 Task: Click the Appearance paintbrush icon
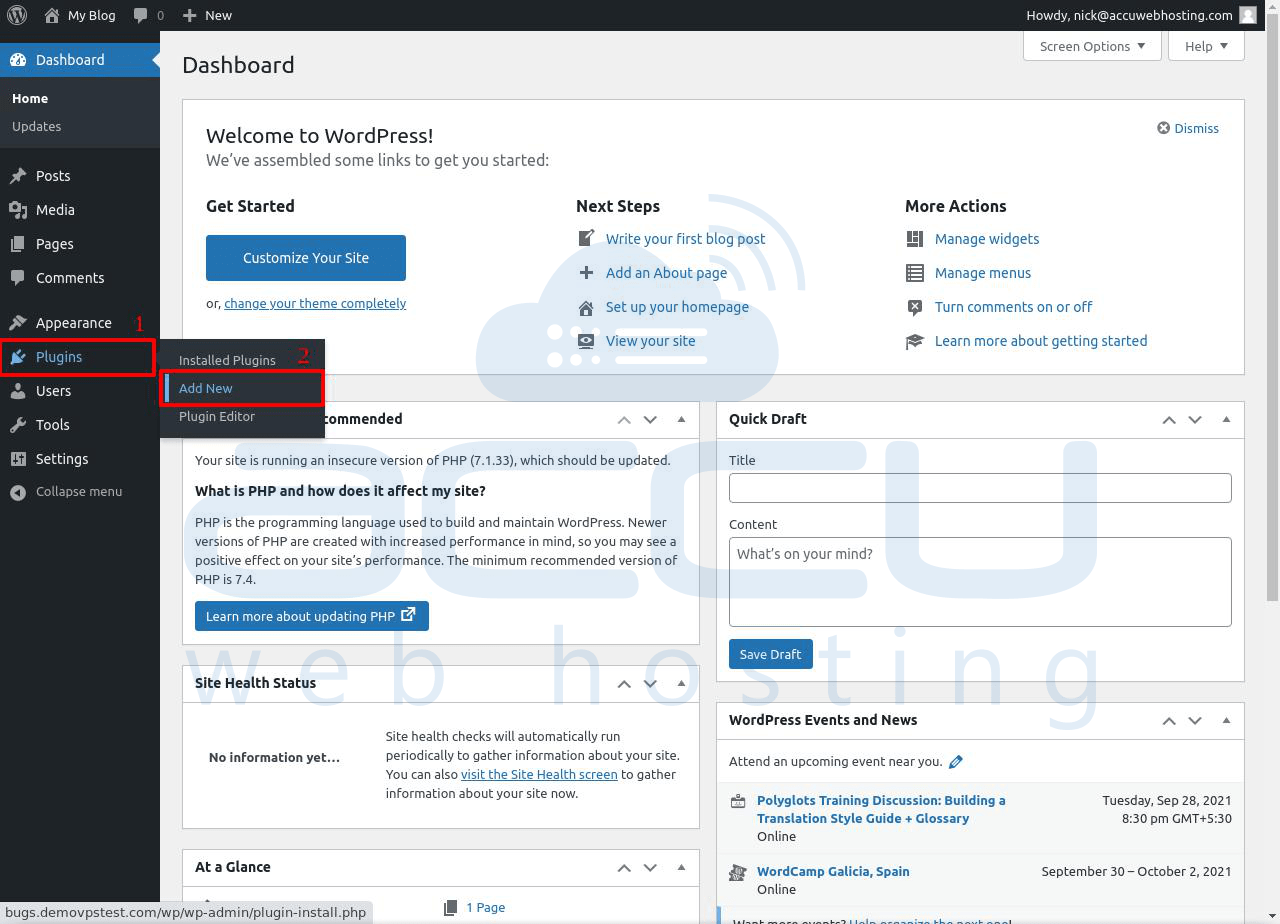tap(18, 323)
